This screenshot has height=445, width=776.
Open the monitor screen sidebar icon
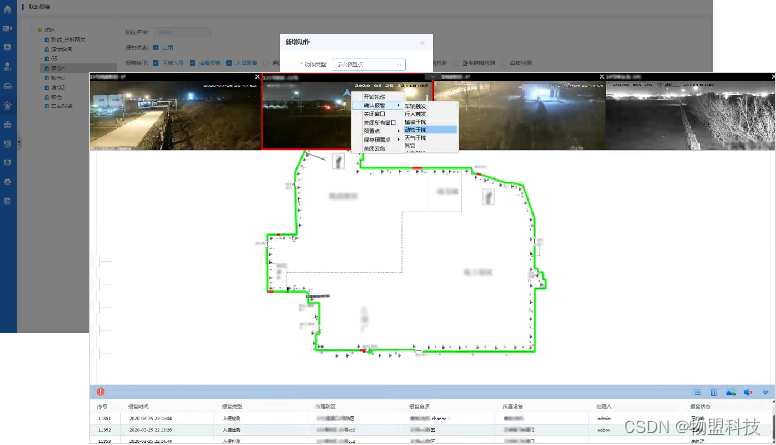click(x=7, y=48)
